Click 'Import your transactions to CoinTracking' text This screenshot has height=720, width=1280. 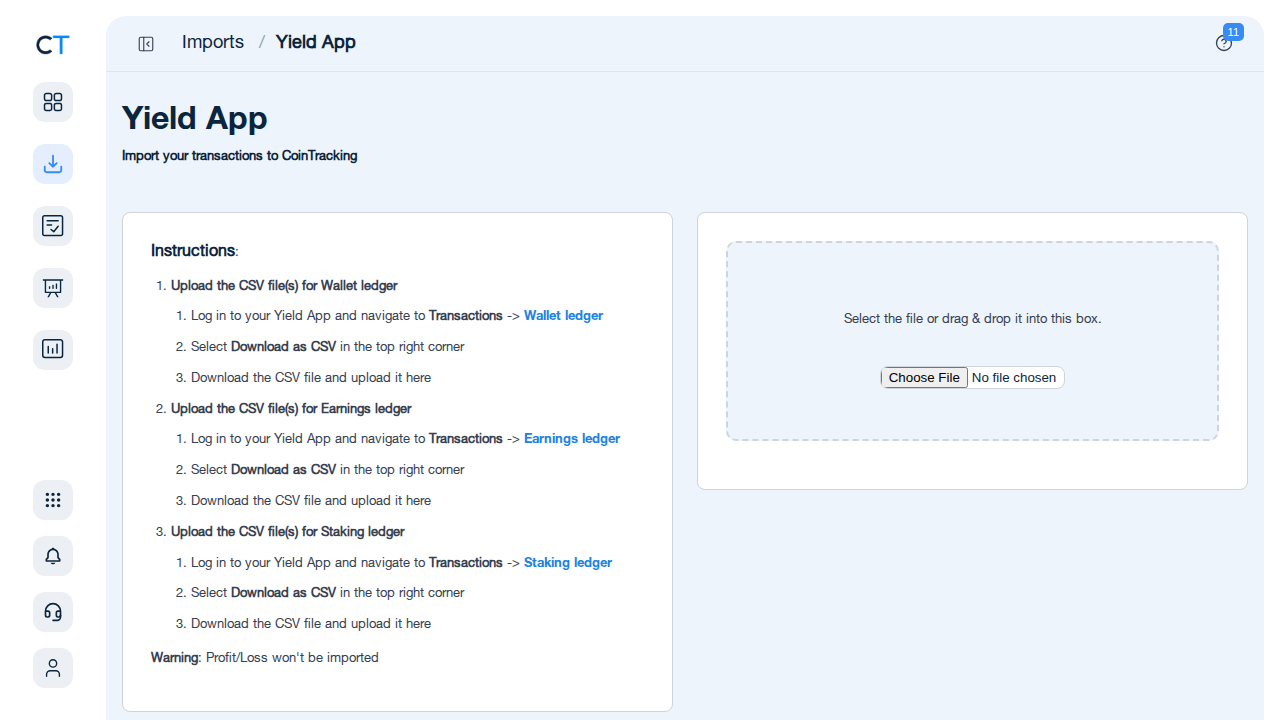tap(240, 155)
